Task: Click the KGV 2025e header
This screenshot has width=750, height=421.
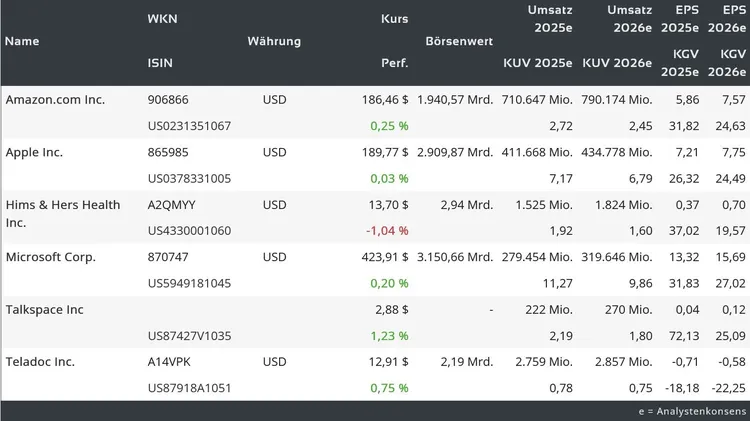Action: (x=680, y=63)
